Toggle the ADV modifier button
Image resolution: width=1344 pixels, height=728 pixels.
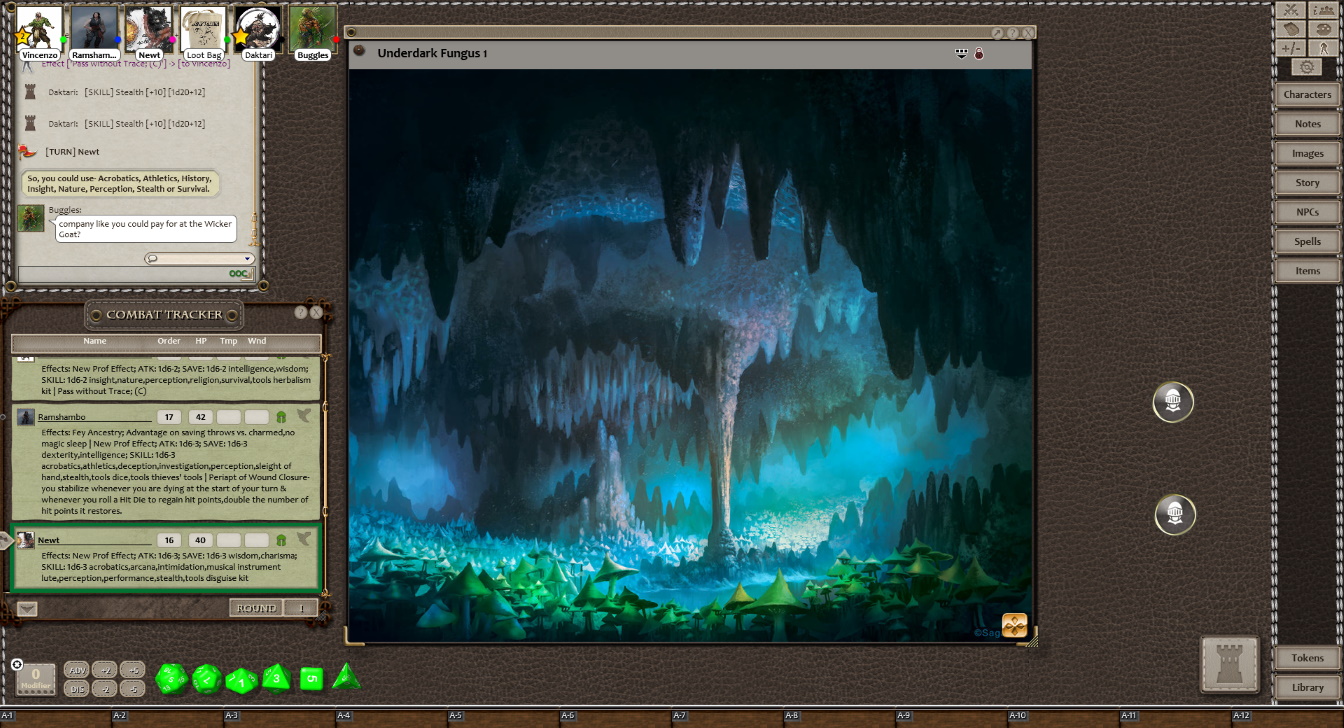point(76,670)
